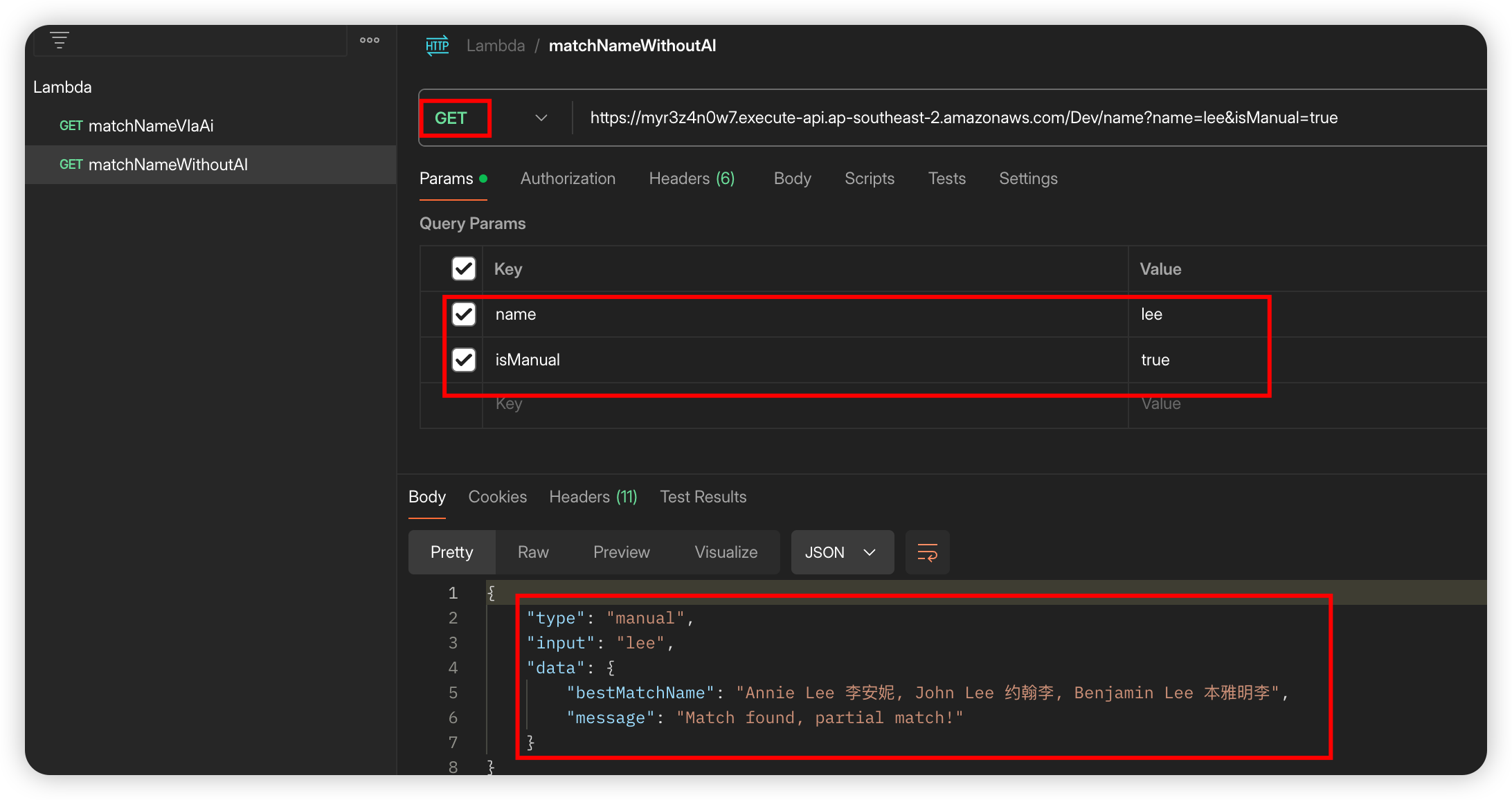Switch to Raw response view
This screenshot has width=1512, height=800.
point(533,552)
